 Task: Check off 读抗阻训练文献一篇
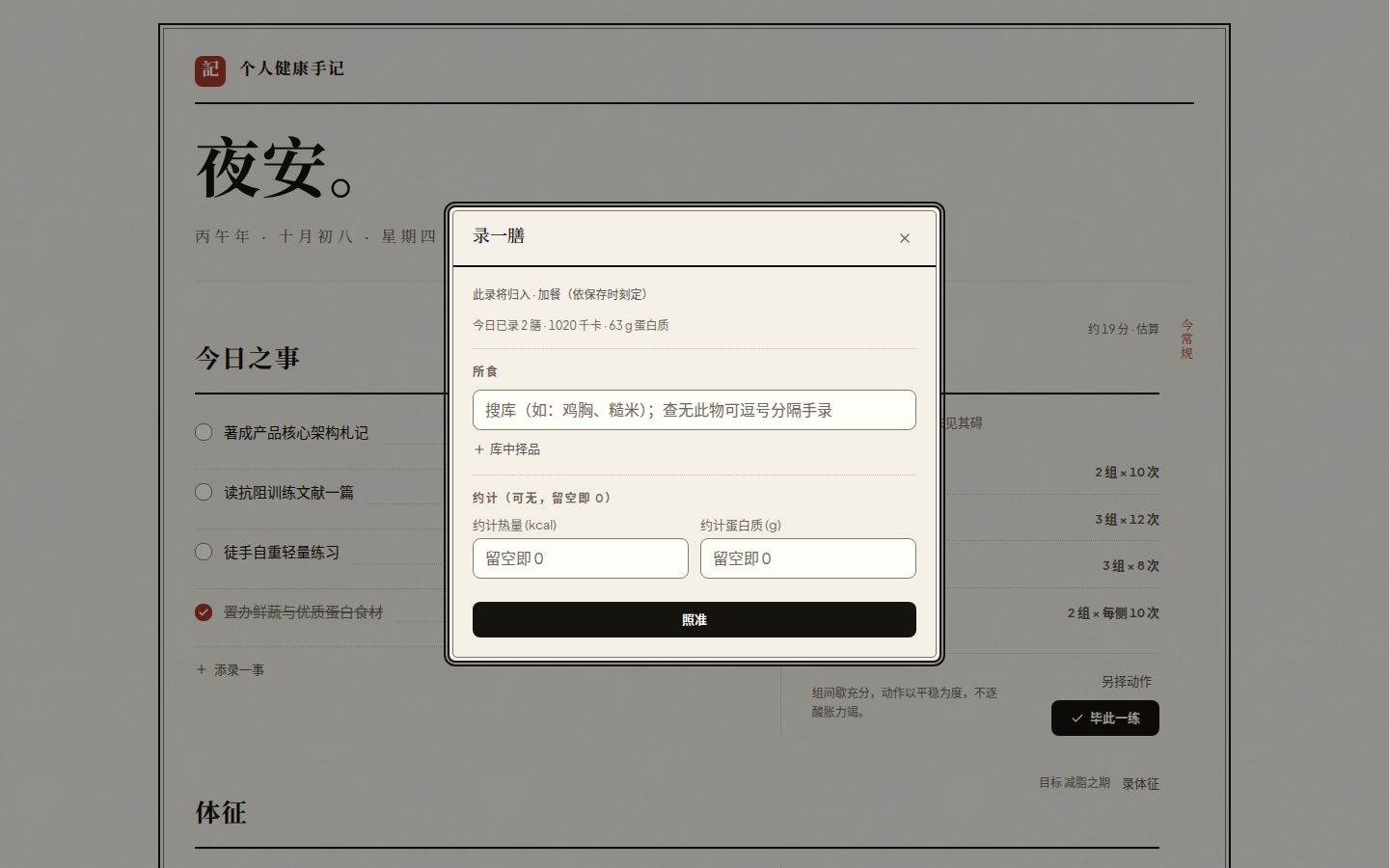click(x=204, y=492)
